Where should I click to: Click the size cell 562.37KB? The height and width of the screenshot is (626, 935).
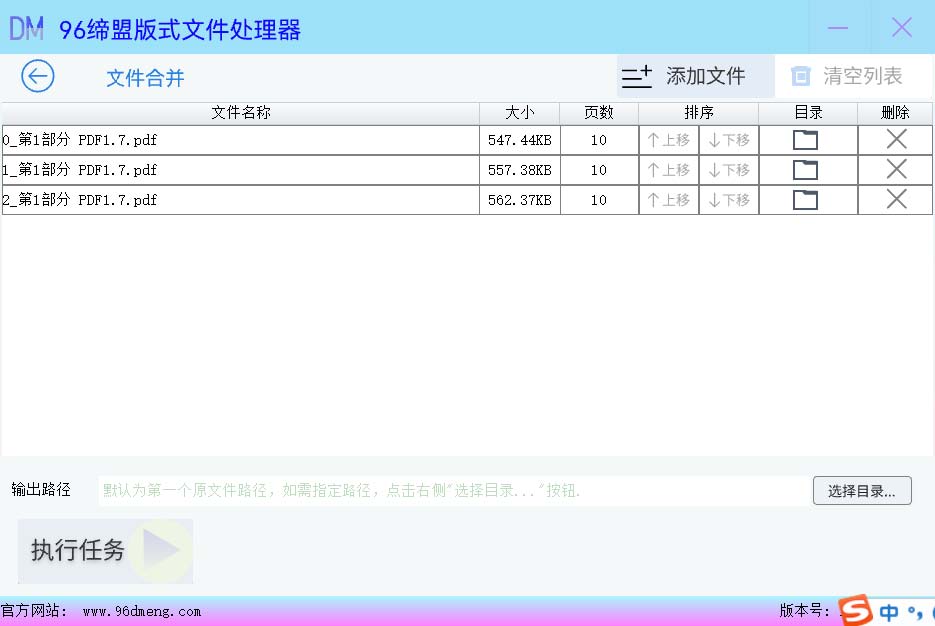point(519,200)
